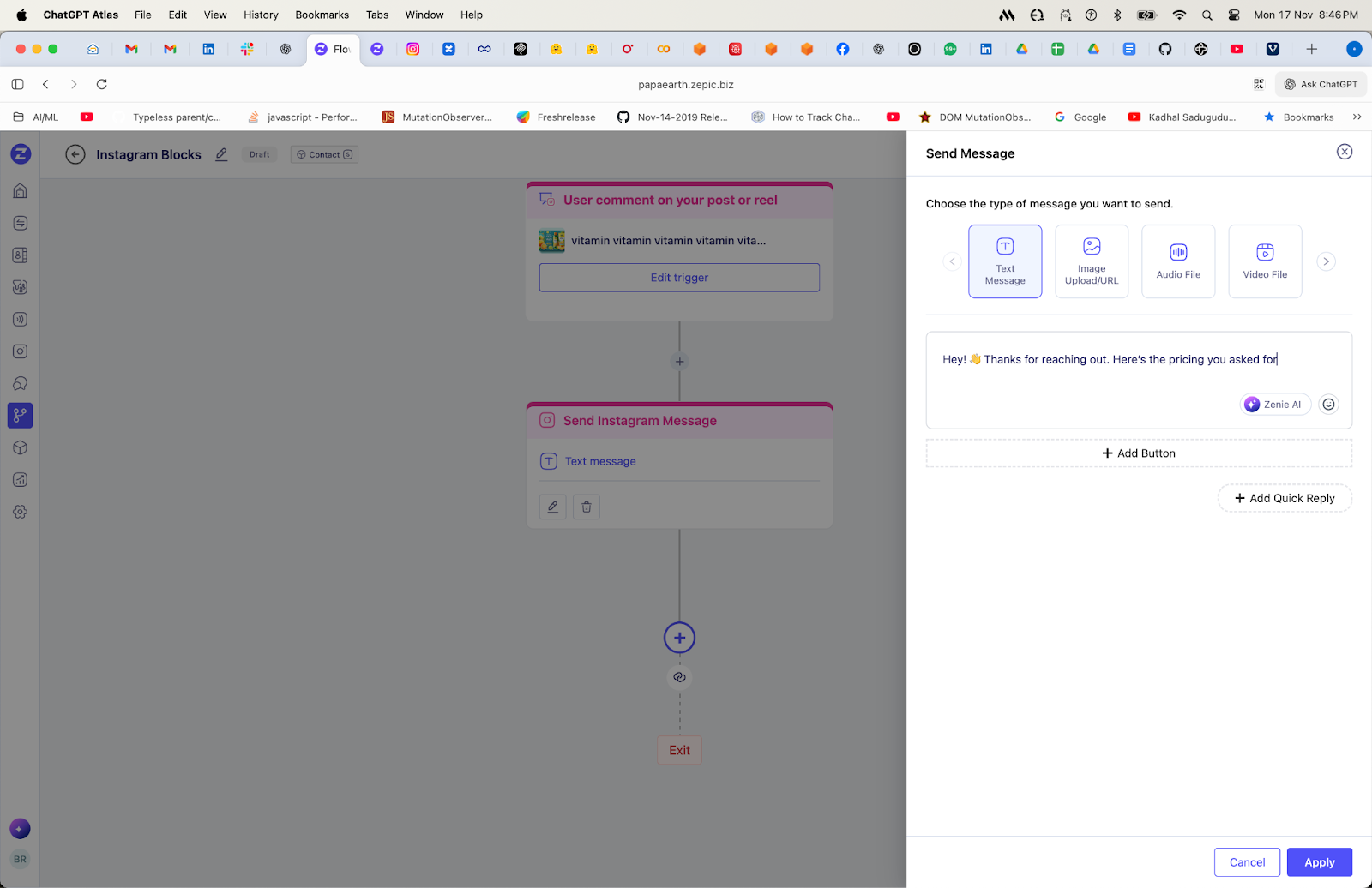
Task: Go back using the arrow beside Instagram Blocks
Action: pos(75,154)
